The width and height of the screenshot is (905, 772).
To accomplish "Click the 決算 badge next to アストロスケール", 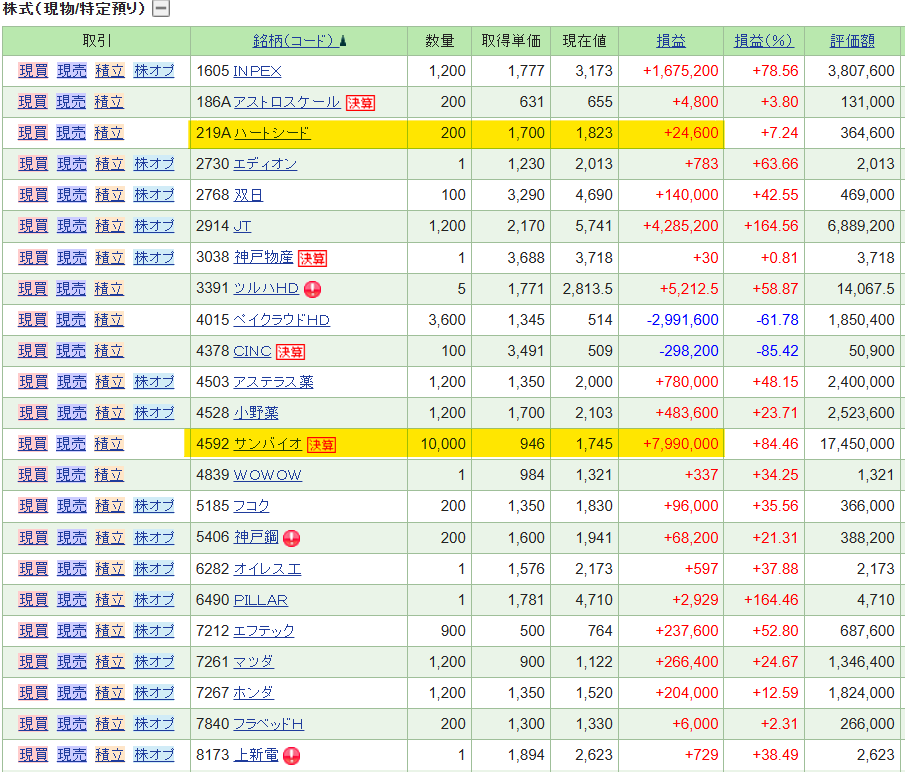I will coord(359,102).
